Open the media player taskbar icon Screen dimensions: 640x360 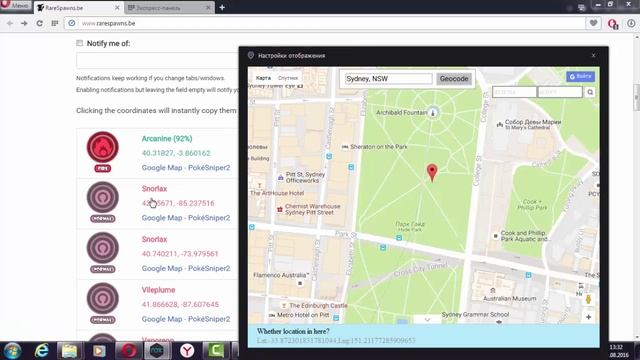(x=99, y=351)
